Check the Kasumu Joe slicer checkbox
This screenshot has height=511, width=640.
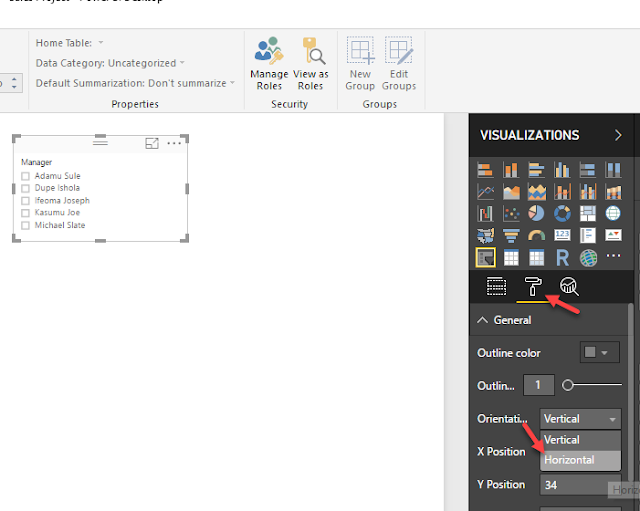[x=25, y=213]
